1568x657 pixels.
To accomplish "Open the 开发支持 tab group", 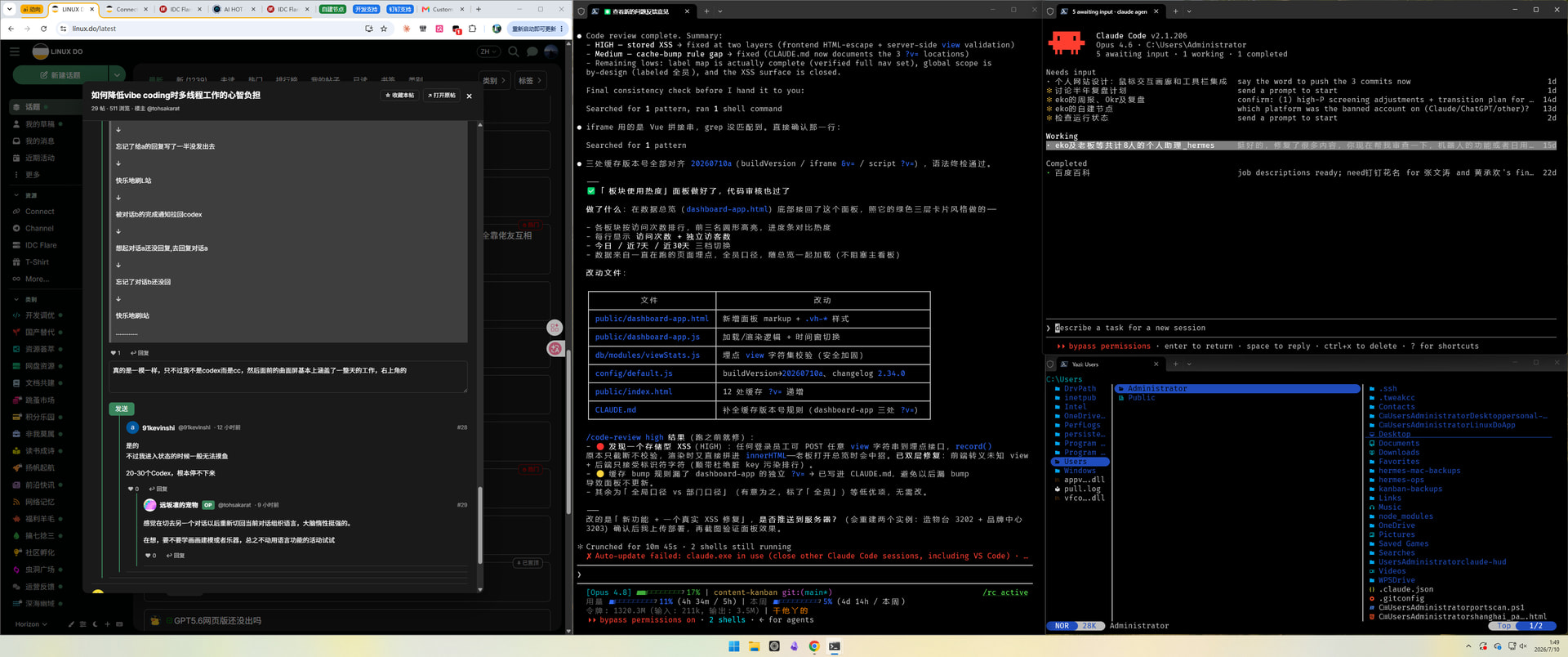I will tap(367, 9).
